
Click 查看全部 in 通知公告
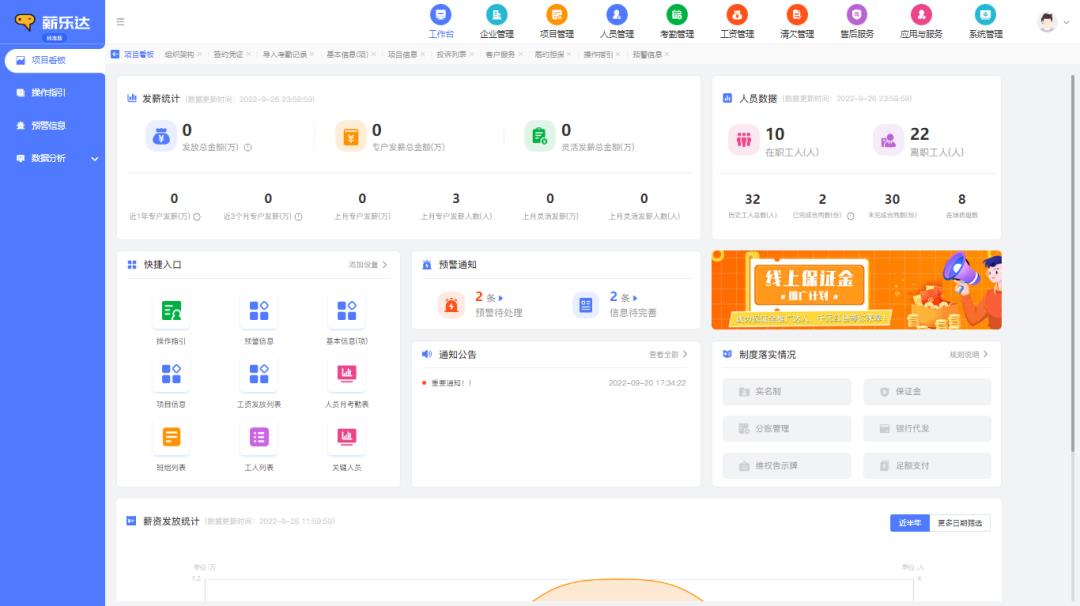click(668, 355)
